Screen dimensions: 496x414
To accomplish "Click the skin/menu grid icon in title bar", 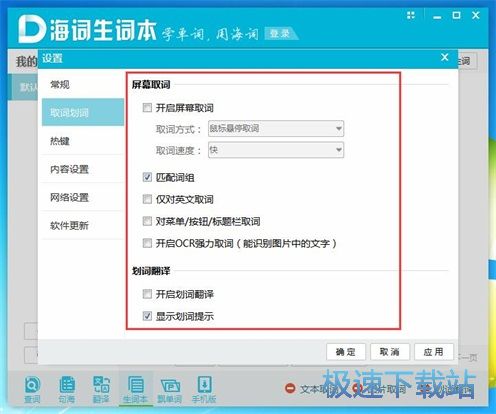I will [x=411, y=15].
